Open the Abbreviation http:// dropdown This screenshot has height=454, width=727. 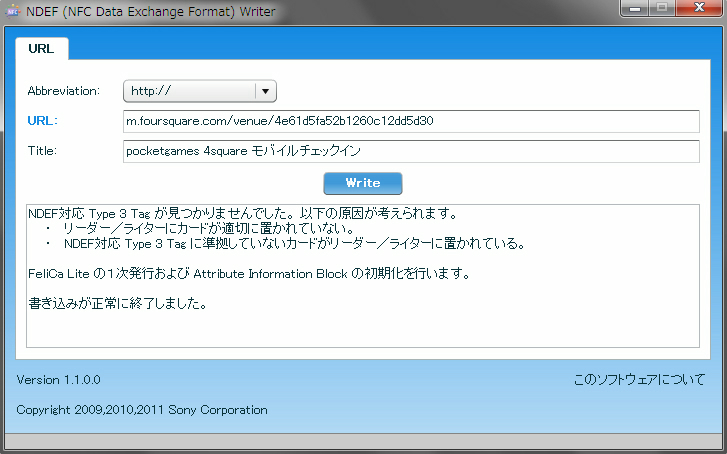click(200, 91)
